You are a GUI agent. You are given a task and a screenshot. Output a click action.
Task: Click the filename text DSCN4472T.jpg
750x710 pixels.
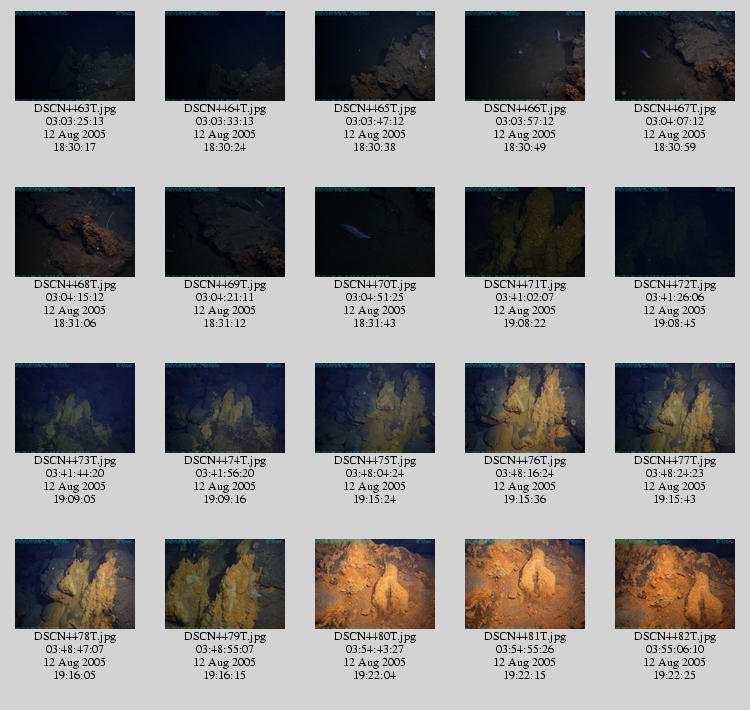675,285
